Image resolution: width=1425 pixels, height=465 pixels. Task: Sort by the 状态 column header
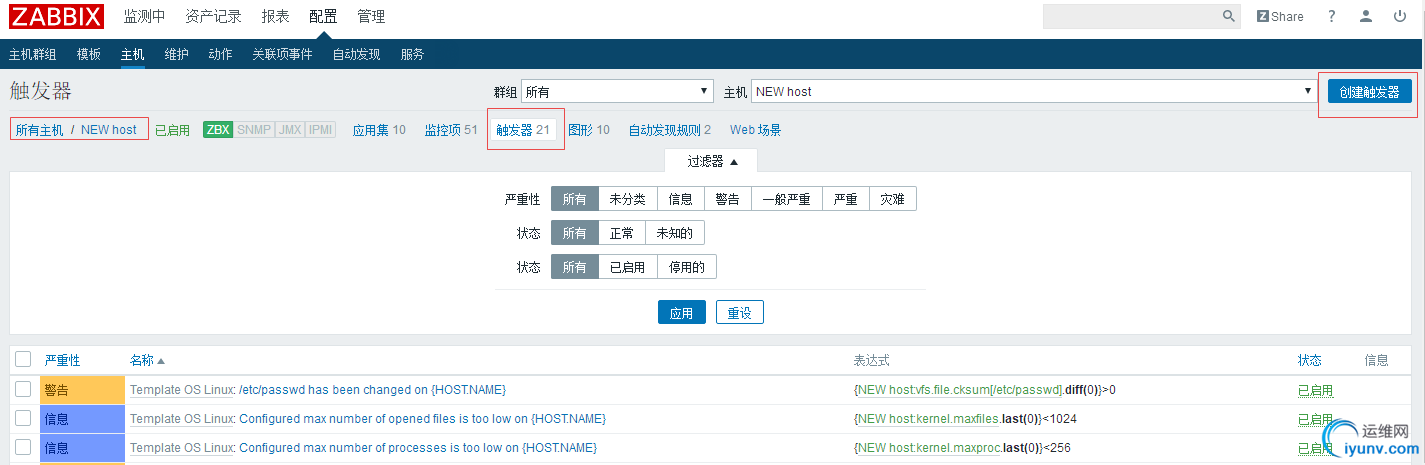[1309, 360]
